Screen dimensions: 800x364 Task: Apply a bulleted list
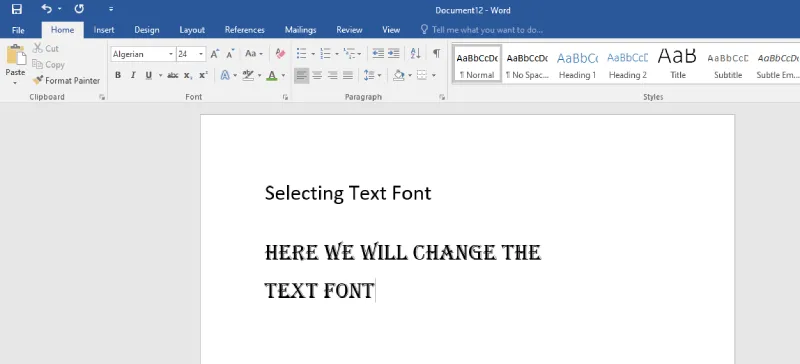coord(302,54)
